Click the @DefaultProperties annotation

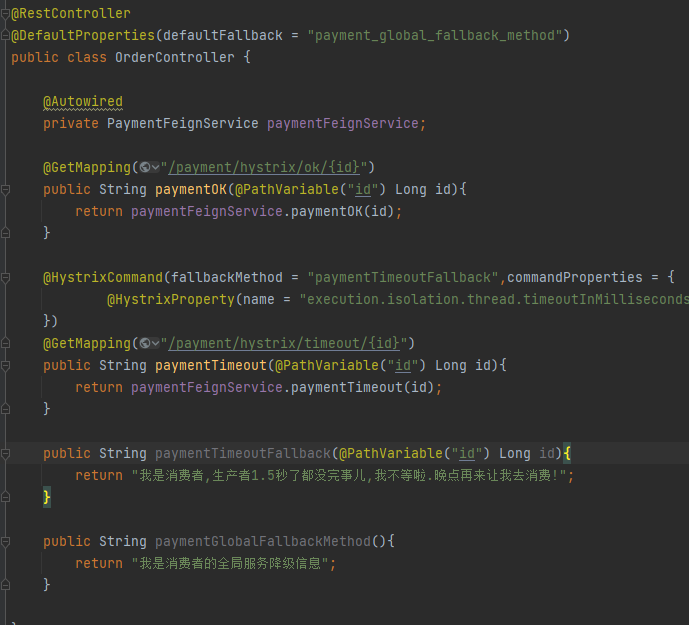(x=83, y=36)
